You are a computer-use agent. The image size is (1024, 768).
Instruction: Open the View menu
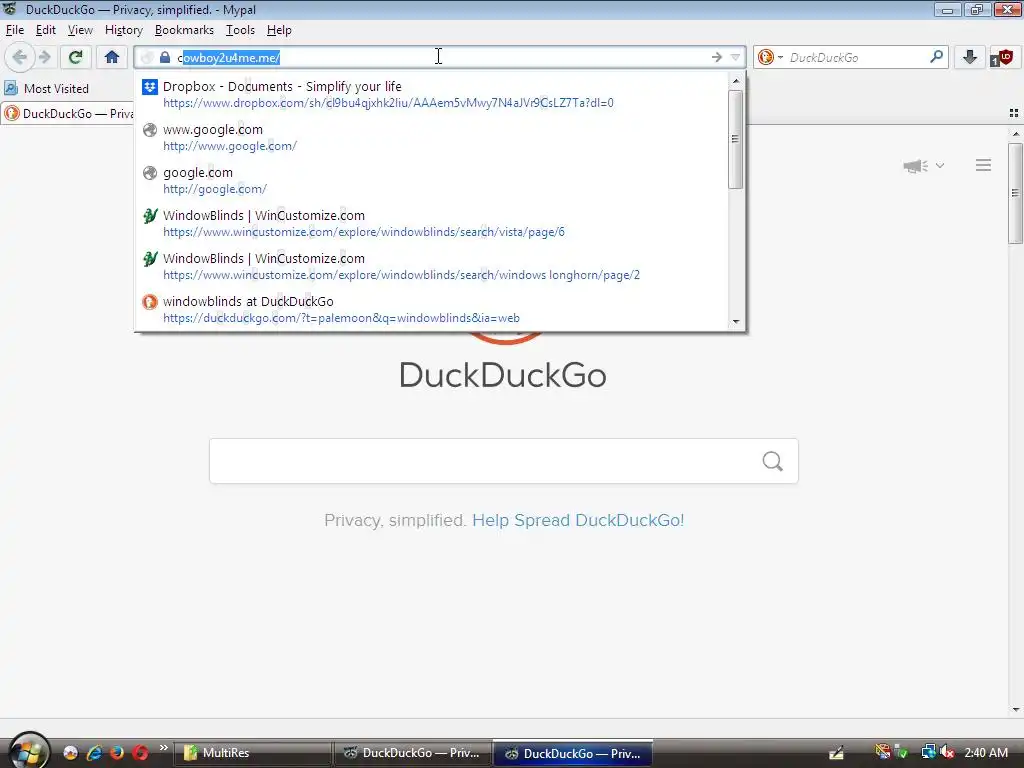(x=80, y=30)
